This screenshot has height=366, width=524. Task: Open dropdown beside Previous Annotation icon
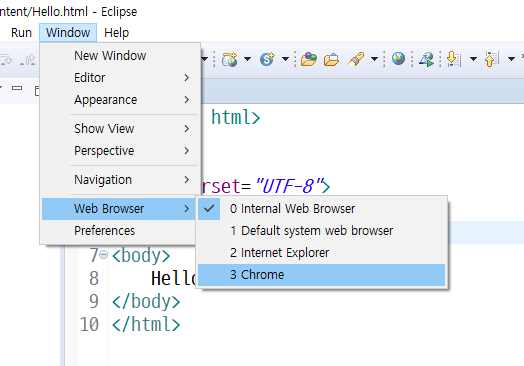511,59
